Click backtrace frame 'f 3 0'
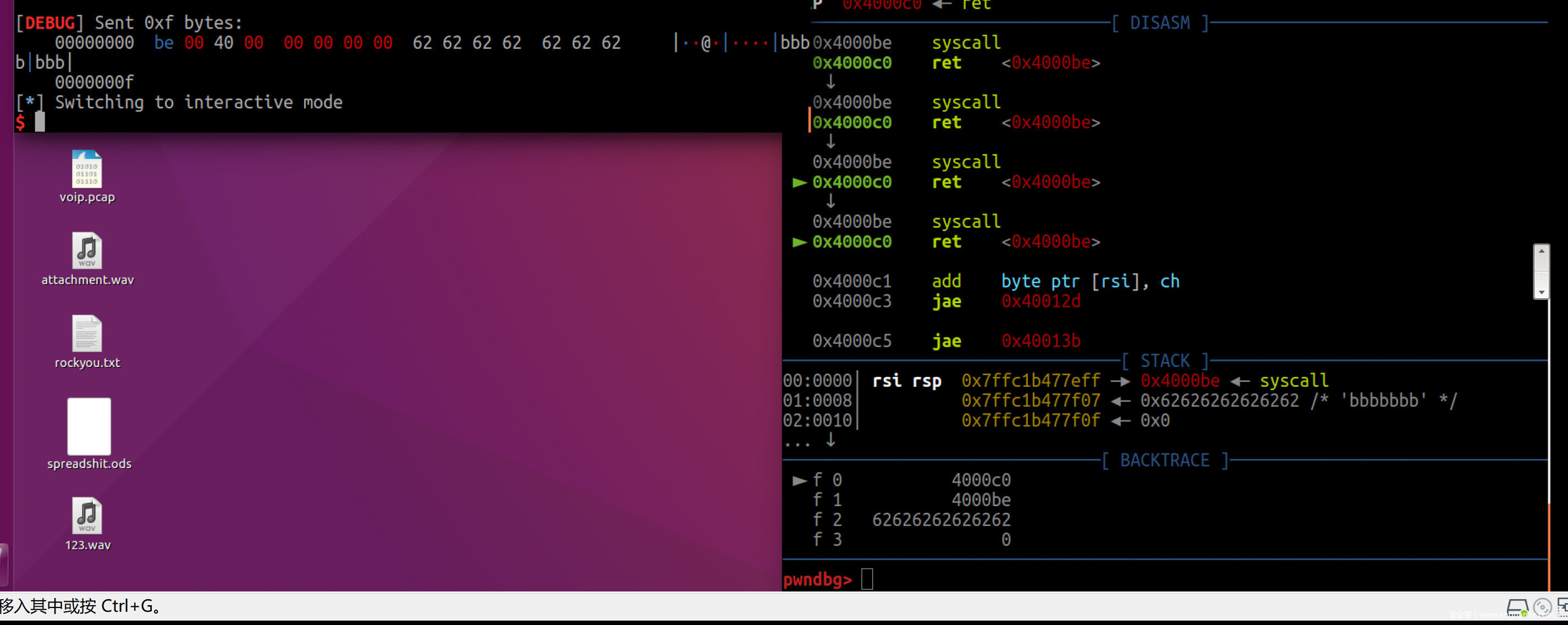Screen dimensions: 1568x625 (x=911, y=540)
